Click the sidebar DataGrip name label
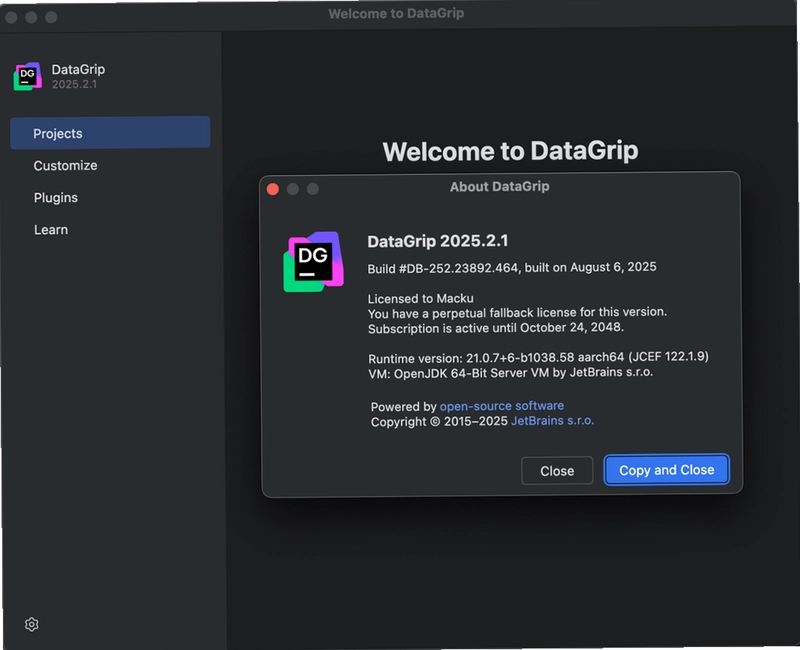 (78, 69)
